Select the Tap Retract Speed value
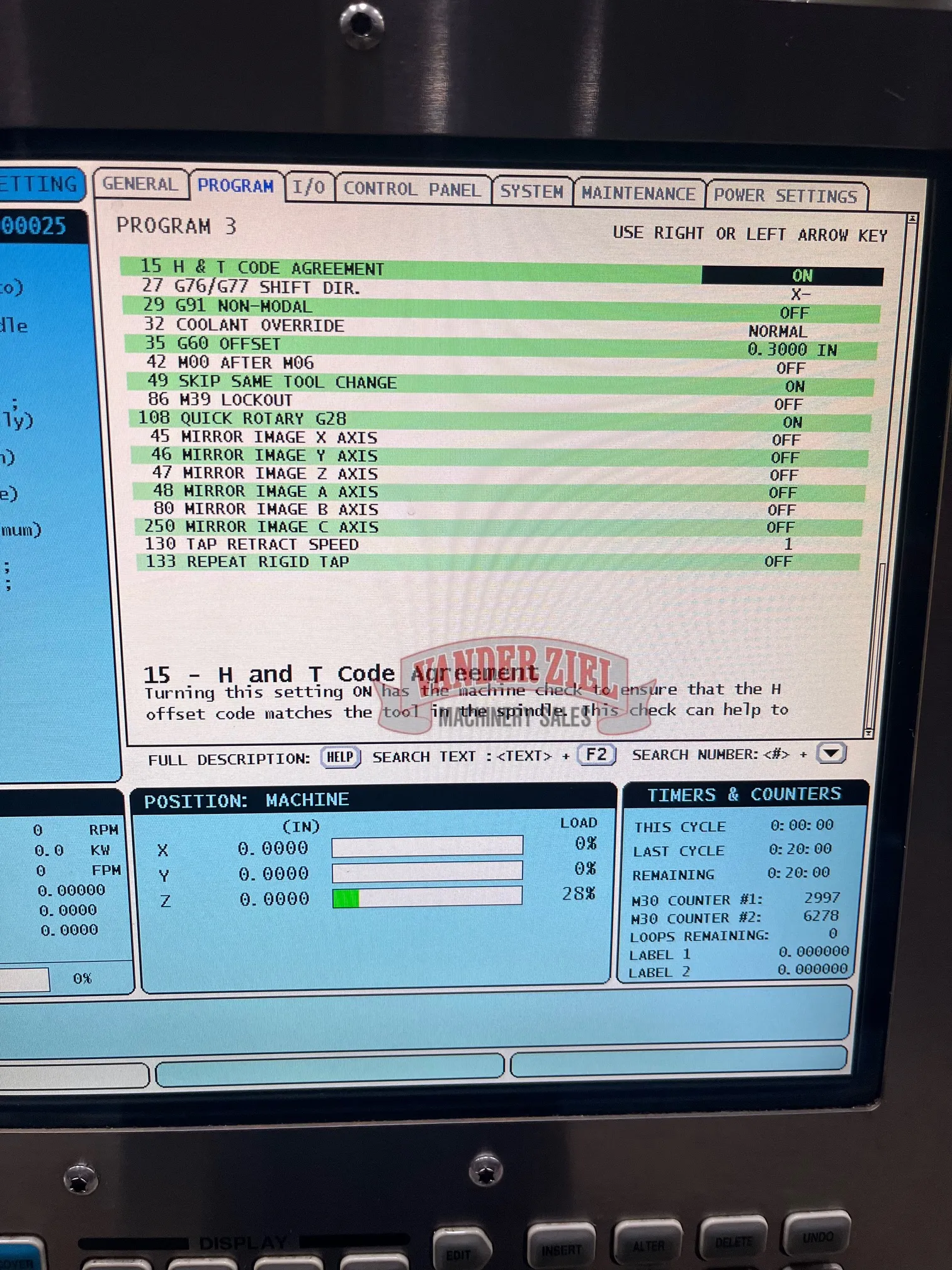Screen dimensions: 952x1270 click(x=787, y=544)
